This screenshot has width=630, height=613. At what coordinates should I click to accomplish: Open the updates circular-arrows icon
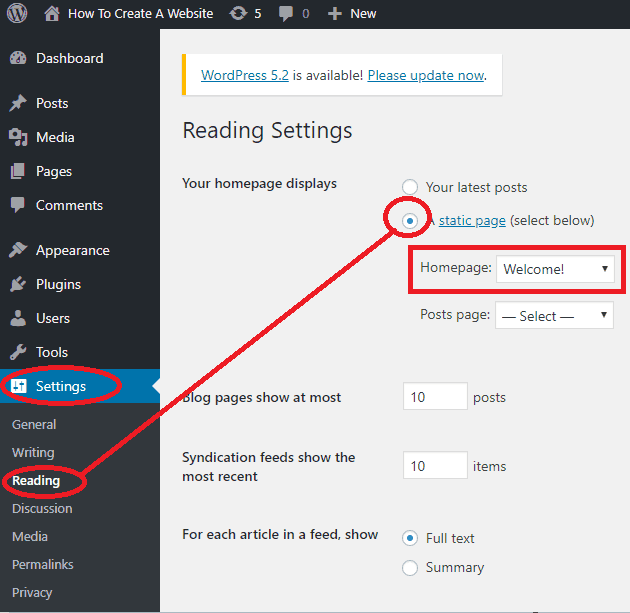pyautogui.click(x=238, y=14)
